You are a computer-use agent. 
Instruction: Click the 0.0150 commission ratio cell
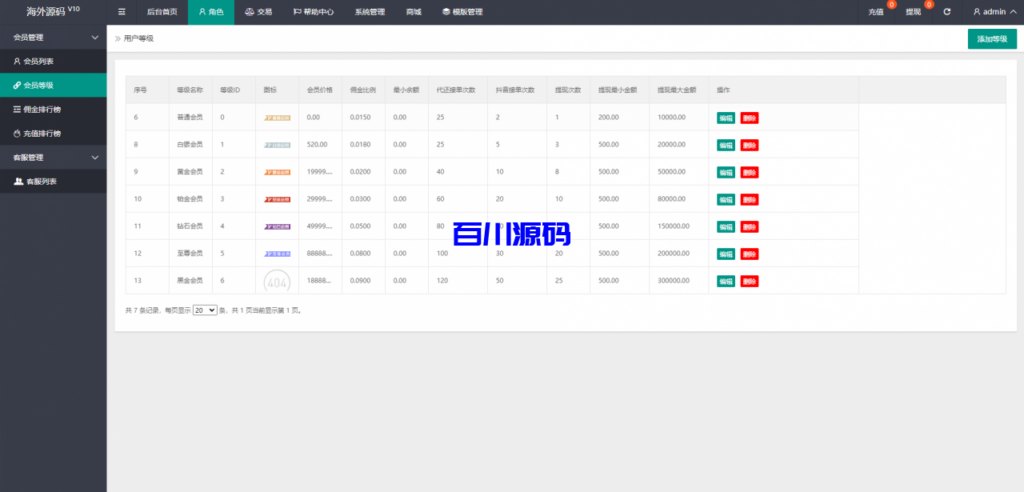(x=363, y=118)
